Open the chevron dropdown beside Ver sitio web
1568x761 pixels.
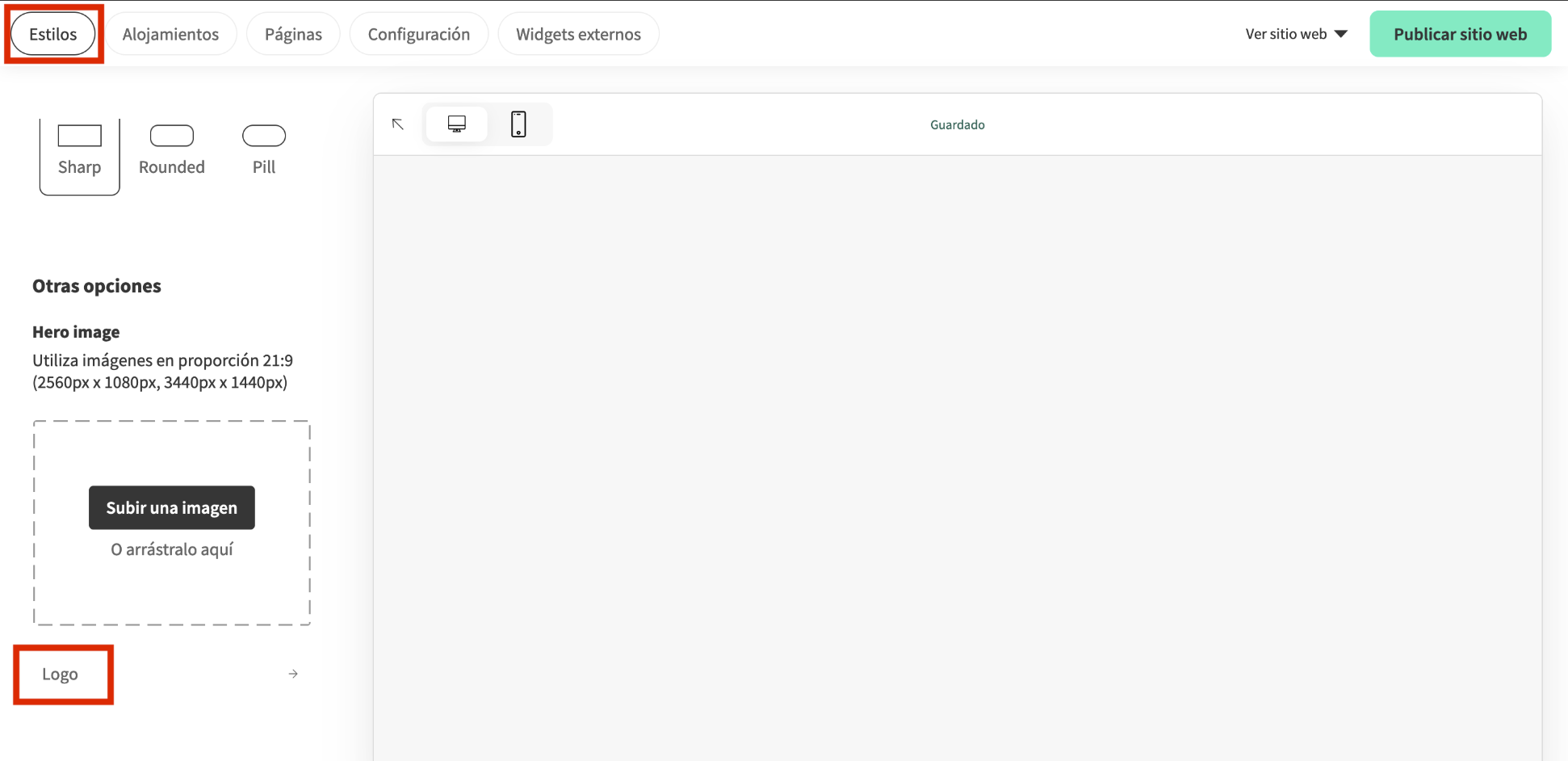(1340, 33)
